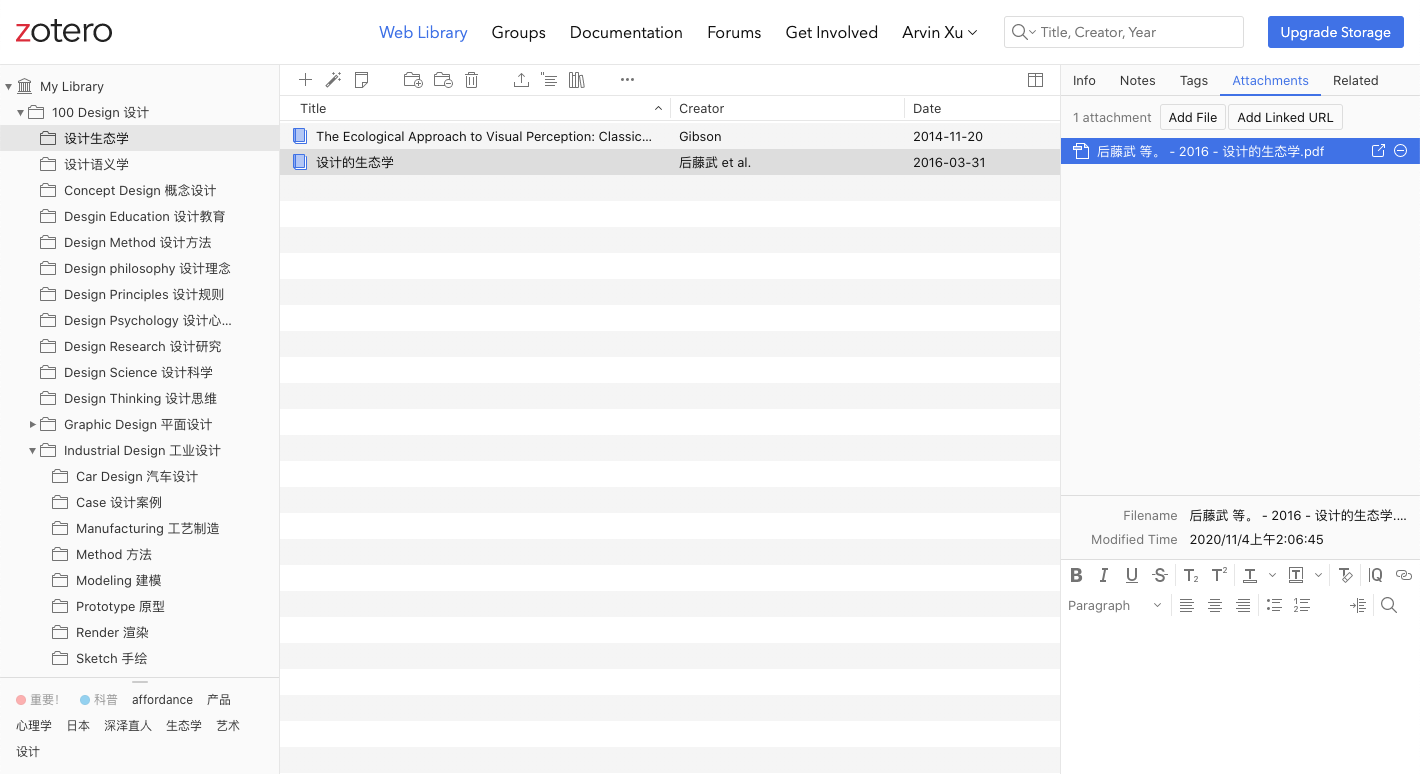Toggle strikethrough formatting in note editor

pos(1160,575)
